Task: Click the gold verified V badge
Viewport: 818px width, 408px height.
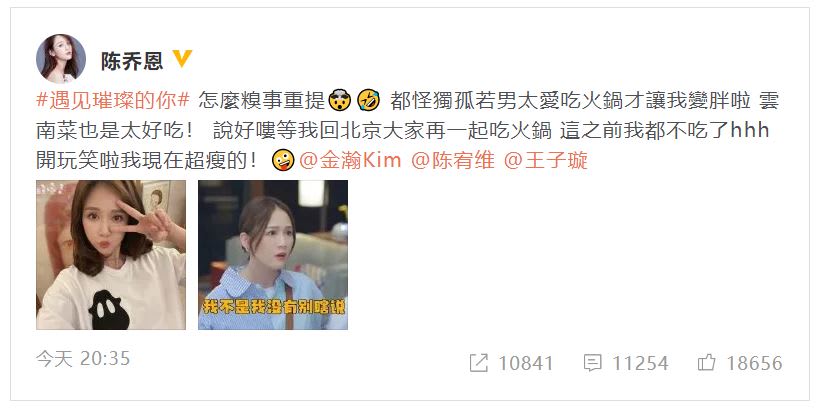Action: tap(183, 58)
